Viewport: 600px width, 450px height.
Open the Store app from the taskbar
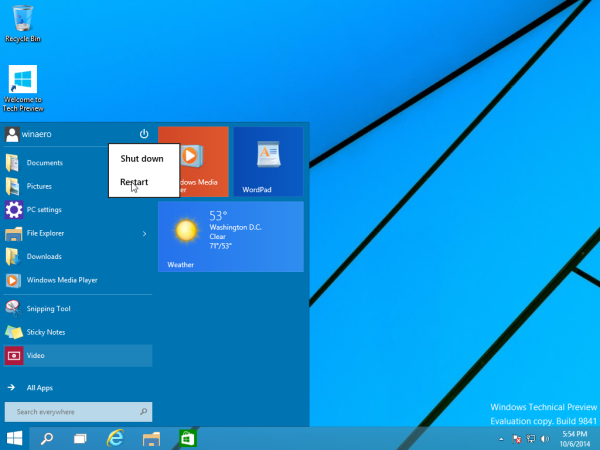[x=188, y=439]
